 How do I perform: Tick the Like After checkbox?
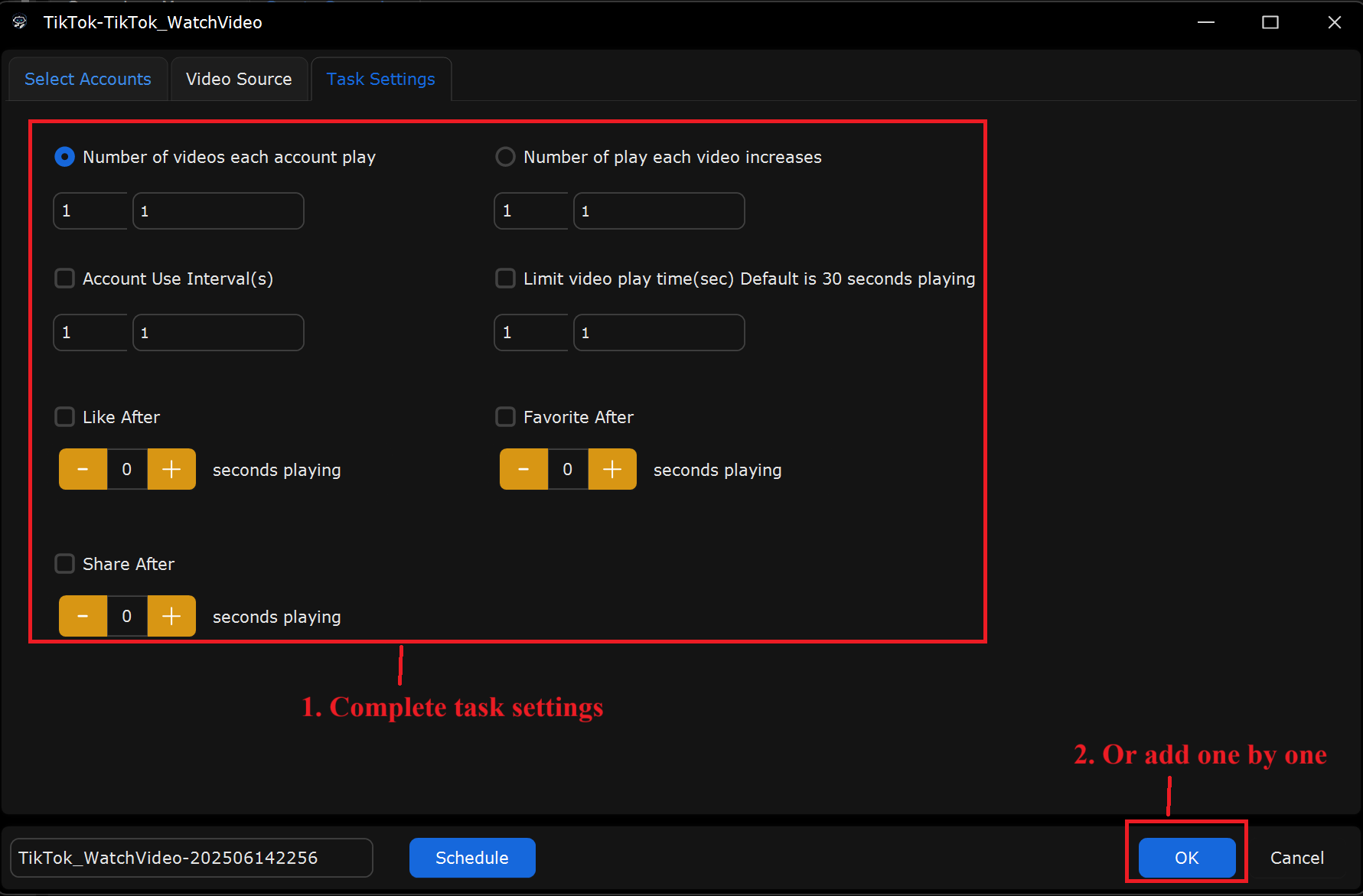pos(65,416)
